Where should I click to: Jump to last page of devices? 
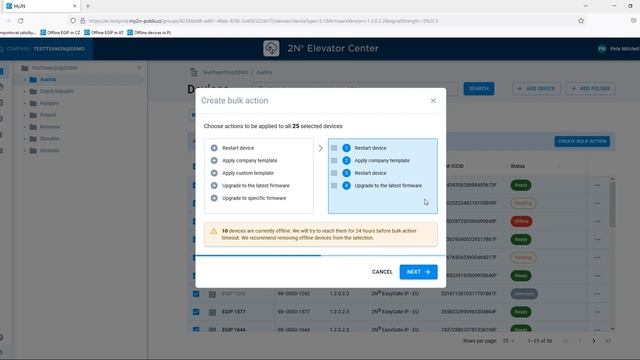coord(608,341)
